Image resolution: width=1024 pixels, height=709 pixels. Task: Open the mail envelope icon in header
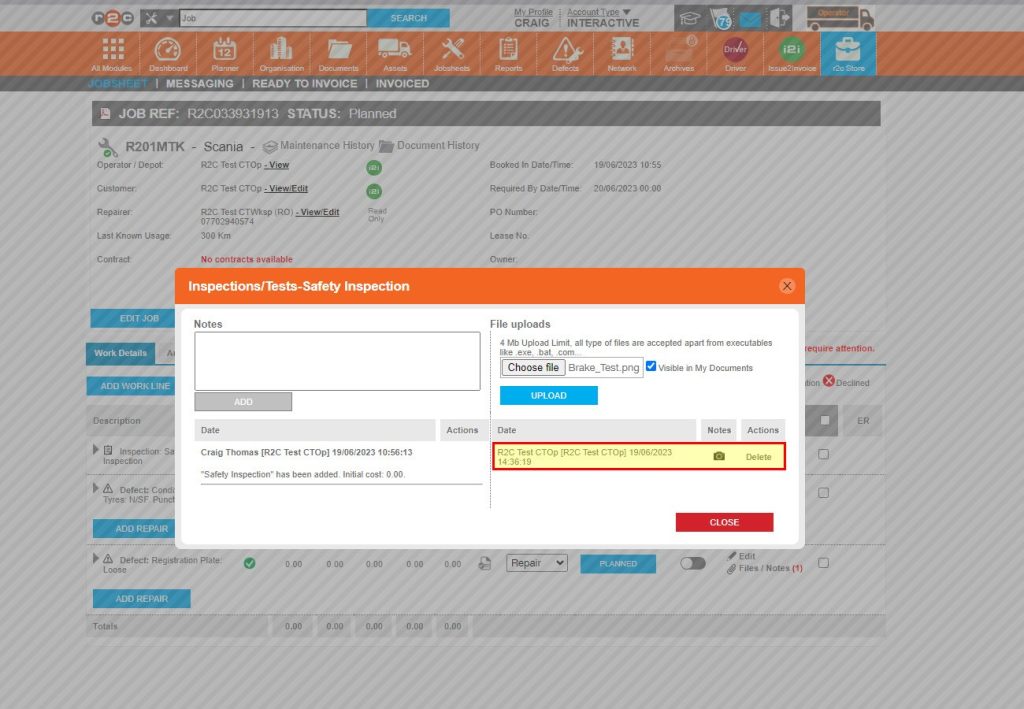pyautogui.click(x=750, y=19)
